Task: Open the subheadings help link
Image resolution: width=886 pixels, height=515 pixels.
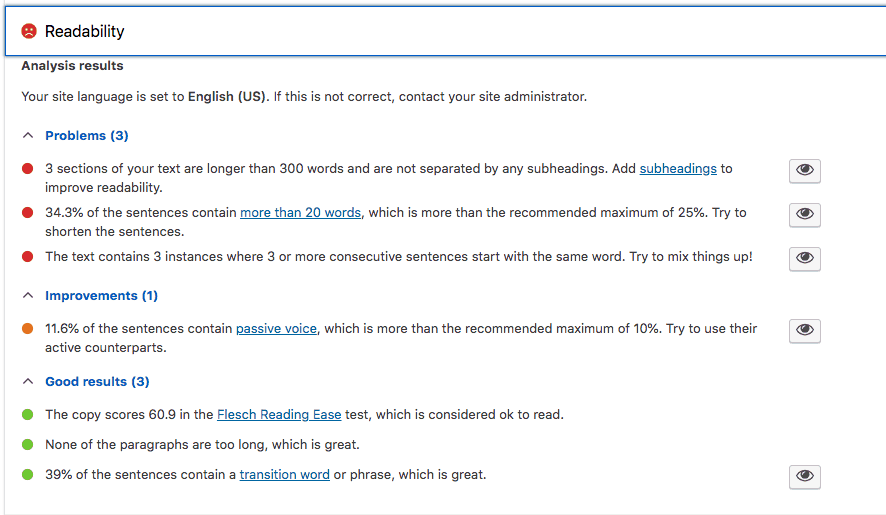Action: (x=678, y=169)
